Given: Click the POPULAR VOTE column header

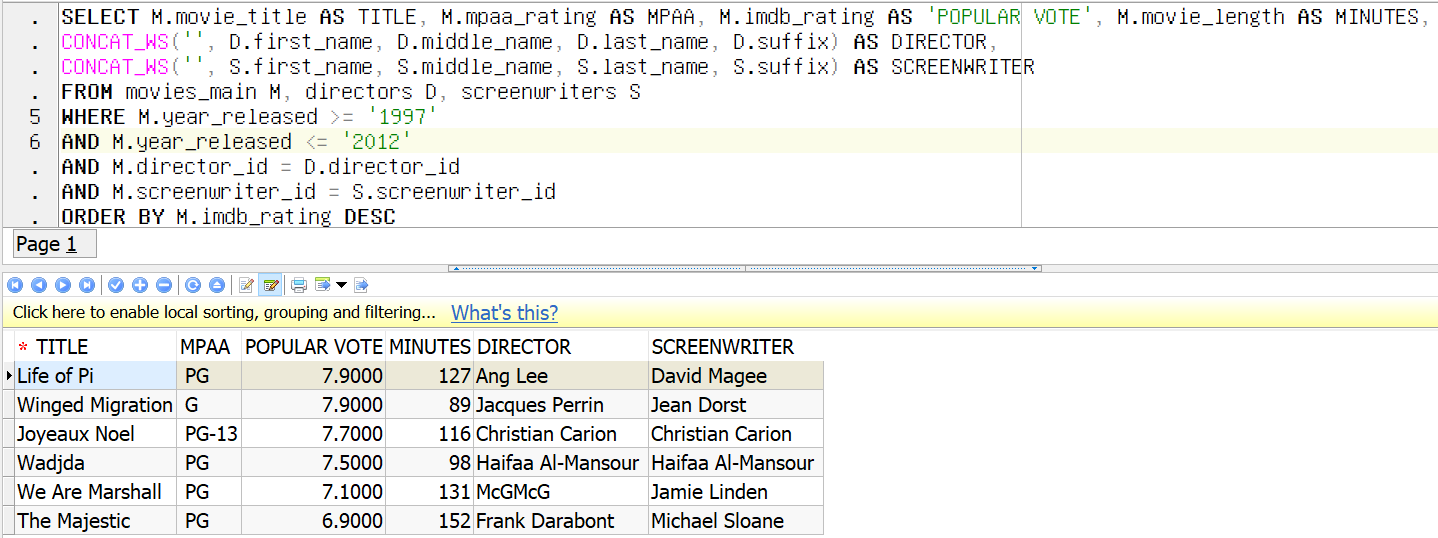Looking at the screenshot, I should click(313, 347).
